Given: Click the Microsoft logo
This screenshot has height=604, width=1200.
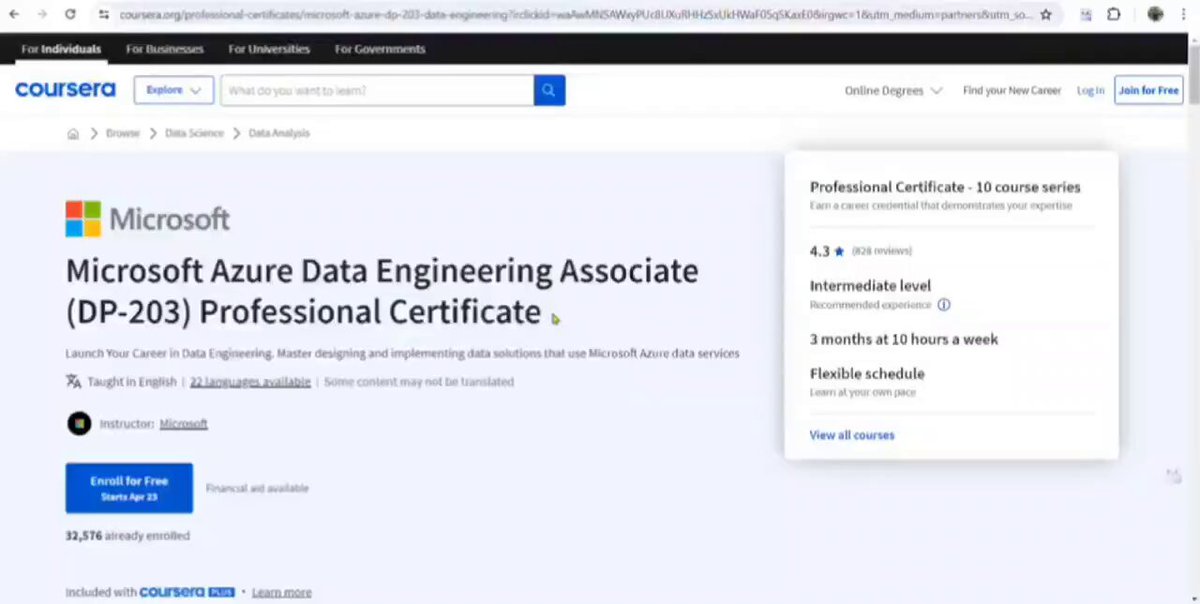Looking at the screenshot, I should [x=147, y=218].
